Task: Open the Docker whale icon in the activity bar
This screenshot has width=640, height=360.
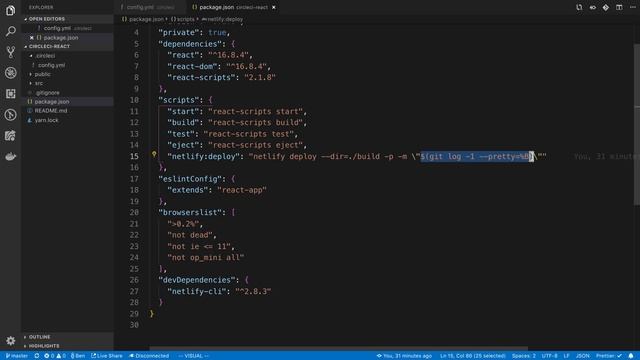Action: tap(11, 156)
